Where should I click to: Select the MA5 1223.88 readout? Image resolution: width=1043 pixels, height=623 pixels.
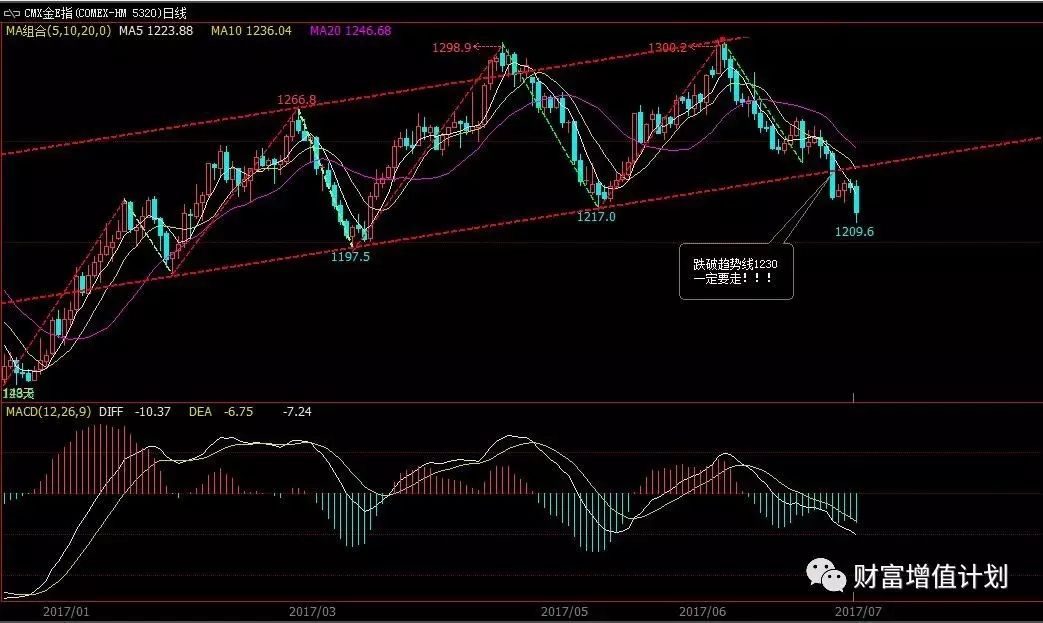click(x=156, y=31)
